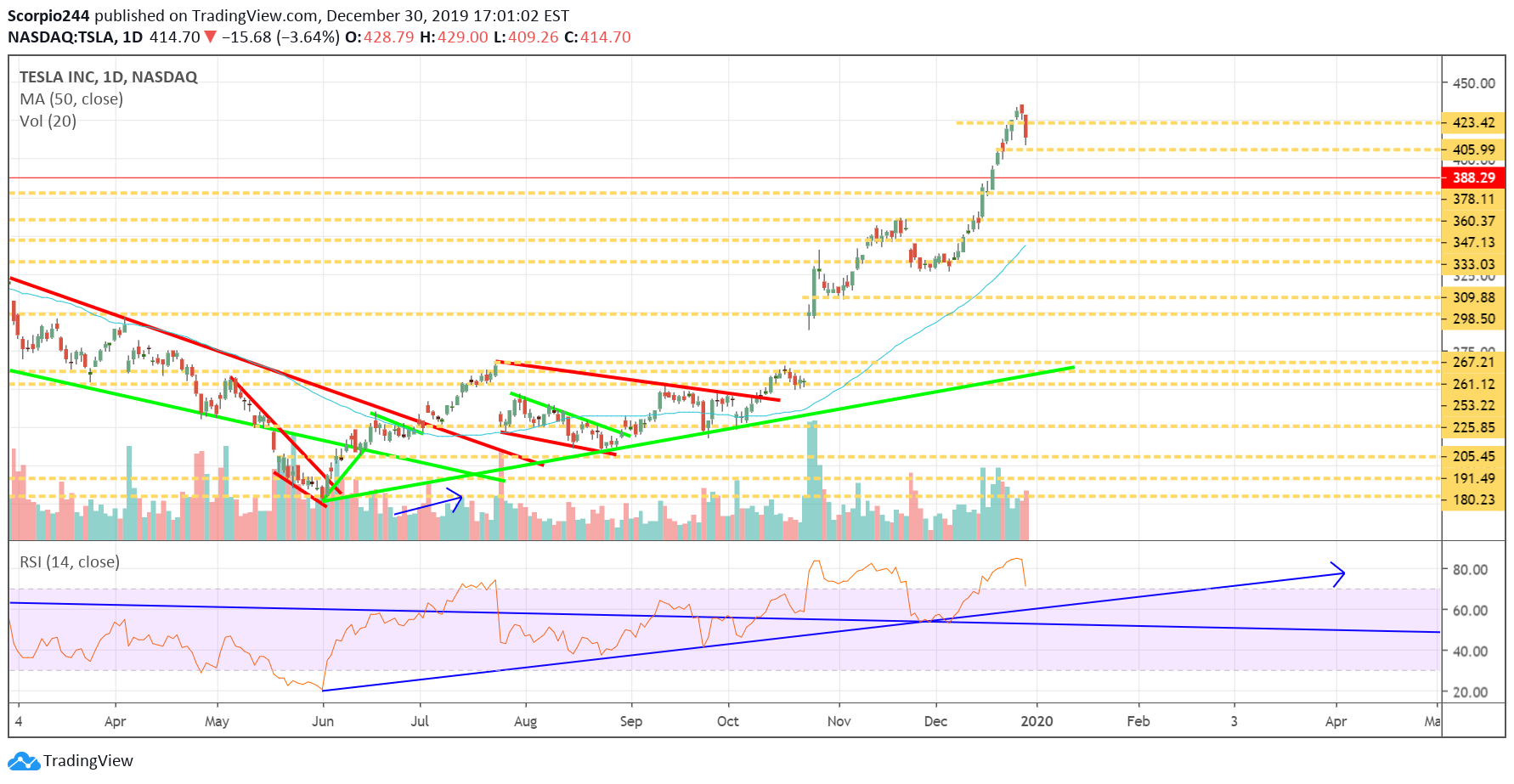
Task: Click the Feb time axis label
Action: tap(1138, 722)
